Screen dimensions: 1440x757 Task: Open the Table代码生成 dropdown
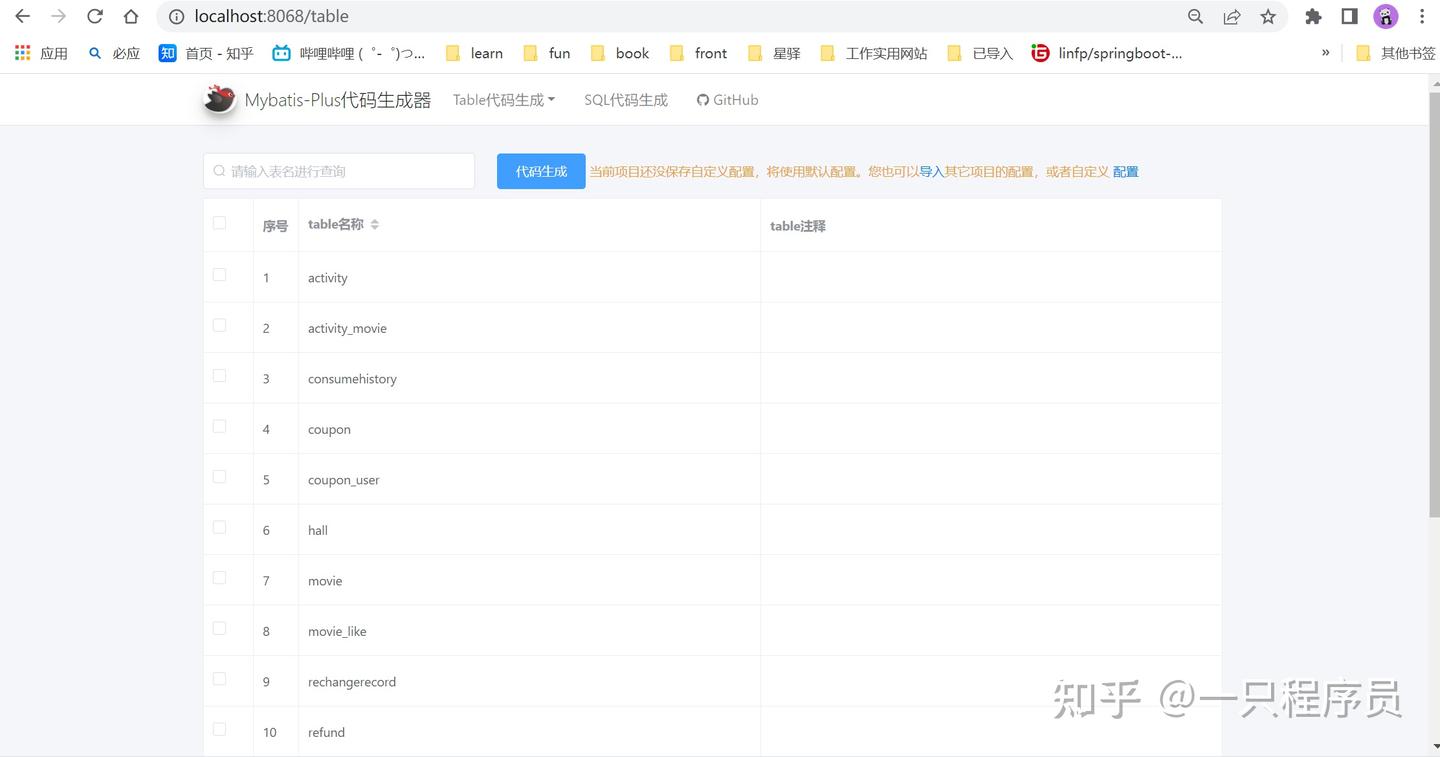(503, 99)
